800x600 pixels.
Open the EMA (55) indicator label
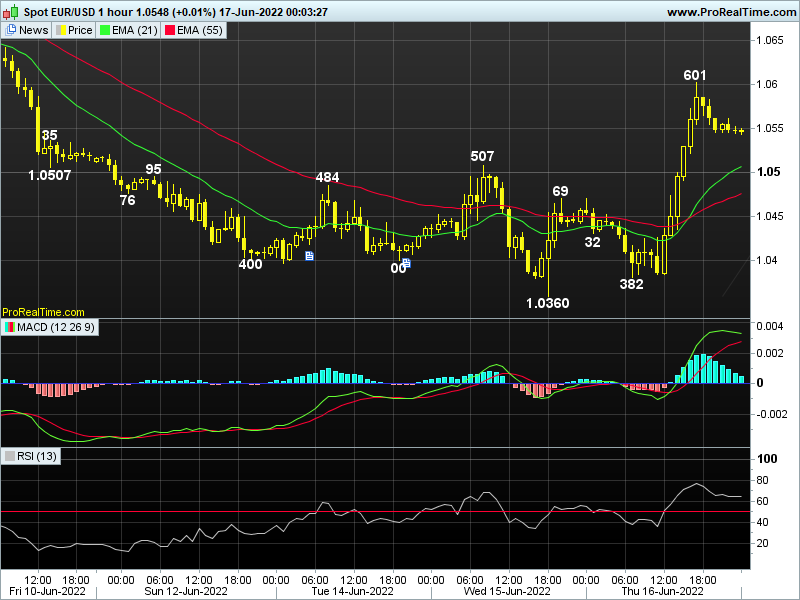198,30
